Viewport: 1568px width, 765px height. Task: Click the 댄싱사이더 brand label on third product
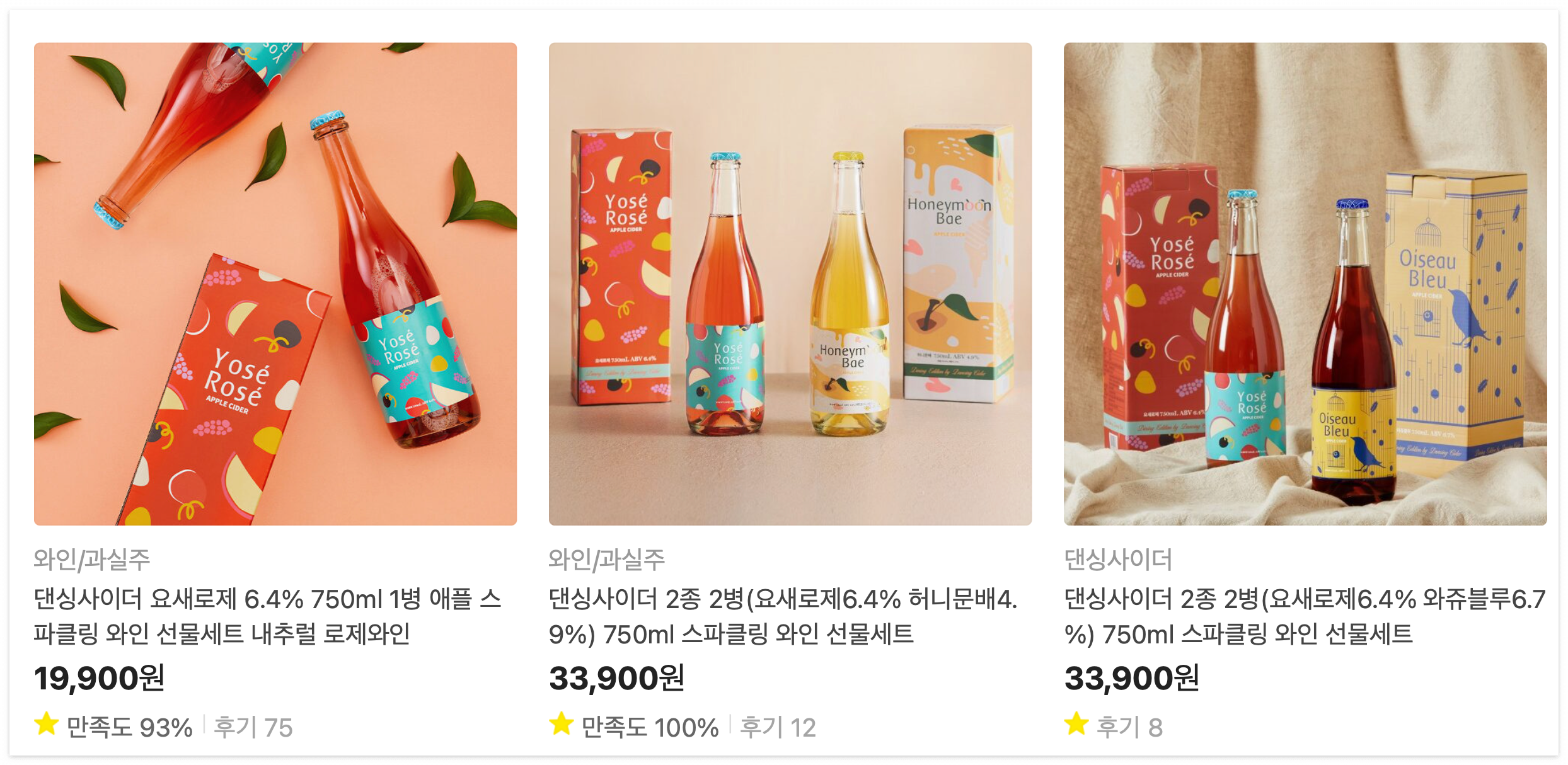tap(1118, 560)
